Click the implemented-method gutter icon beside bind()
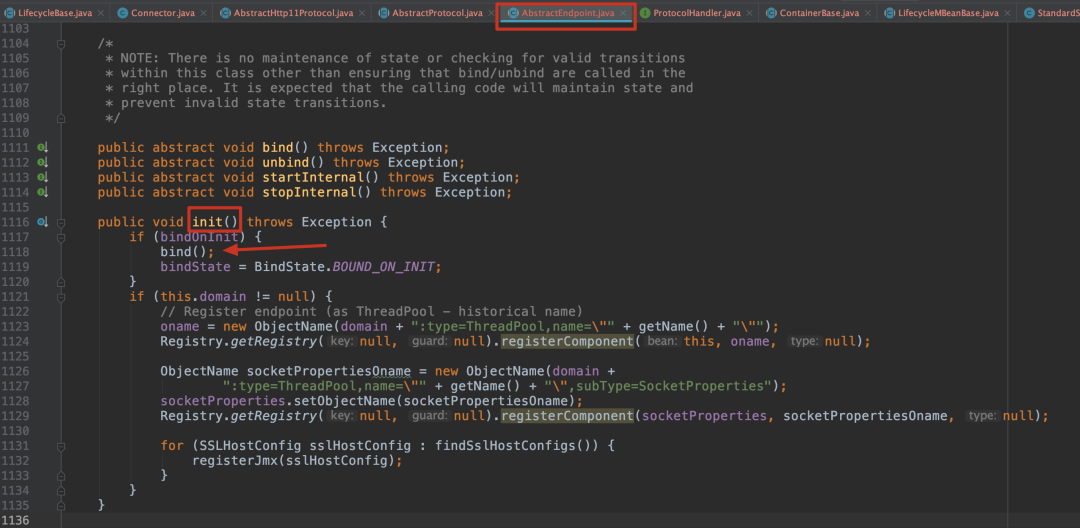 tap(43, 147)
